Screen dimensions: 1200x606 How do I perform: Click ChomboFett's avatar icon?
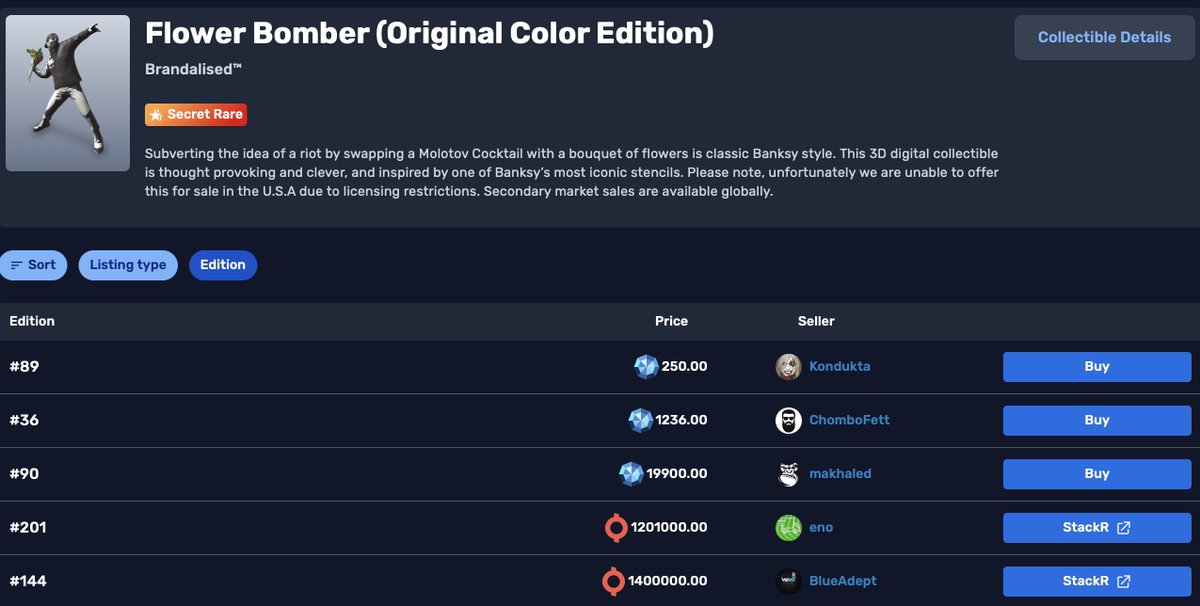point(788,420)
